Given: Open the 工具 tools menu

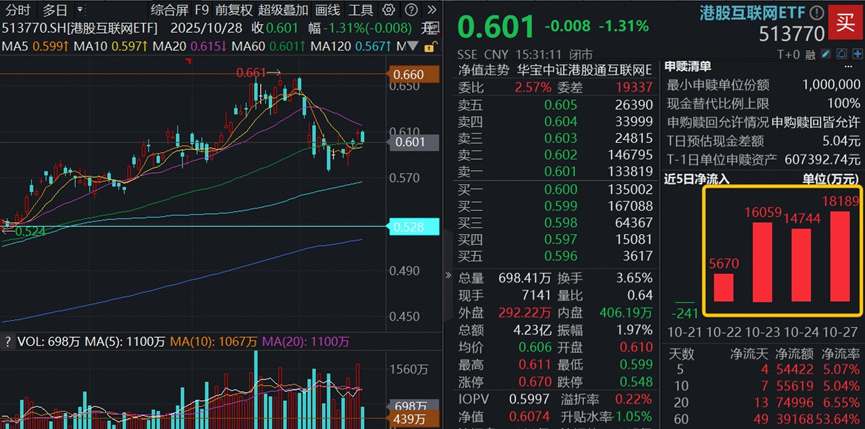Looking at the screenshot, I should coord(361,10).
